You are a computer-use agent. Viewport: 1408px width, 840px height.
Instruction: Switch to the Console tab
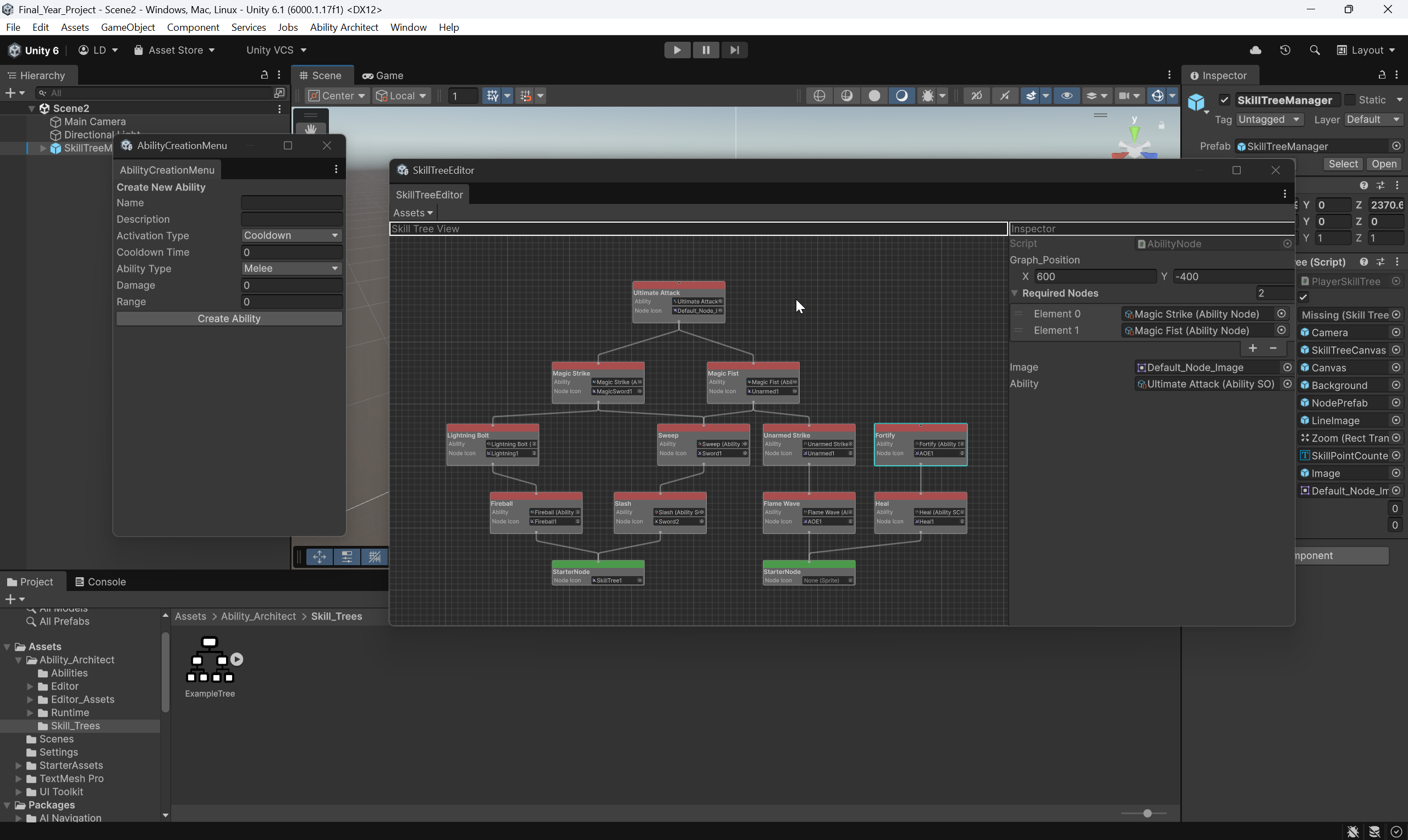(100, 581)
